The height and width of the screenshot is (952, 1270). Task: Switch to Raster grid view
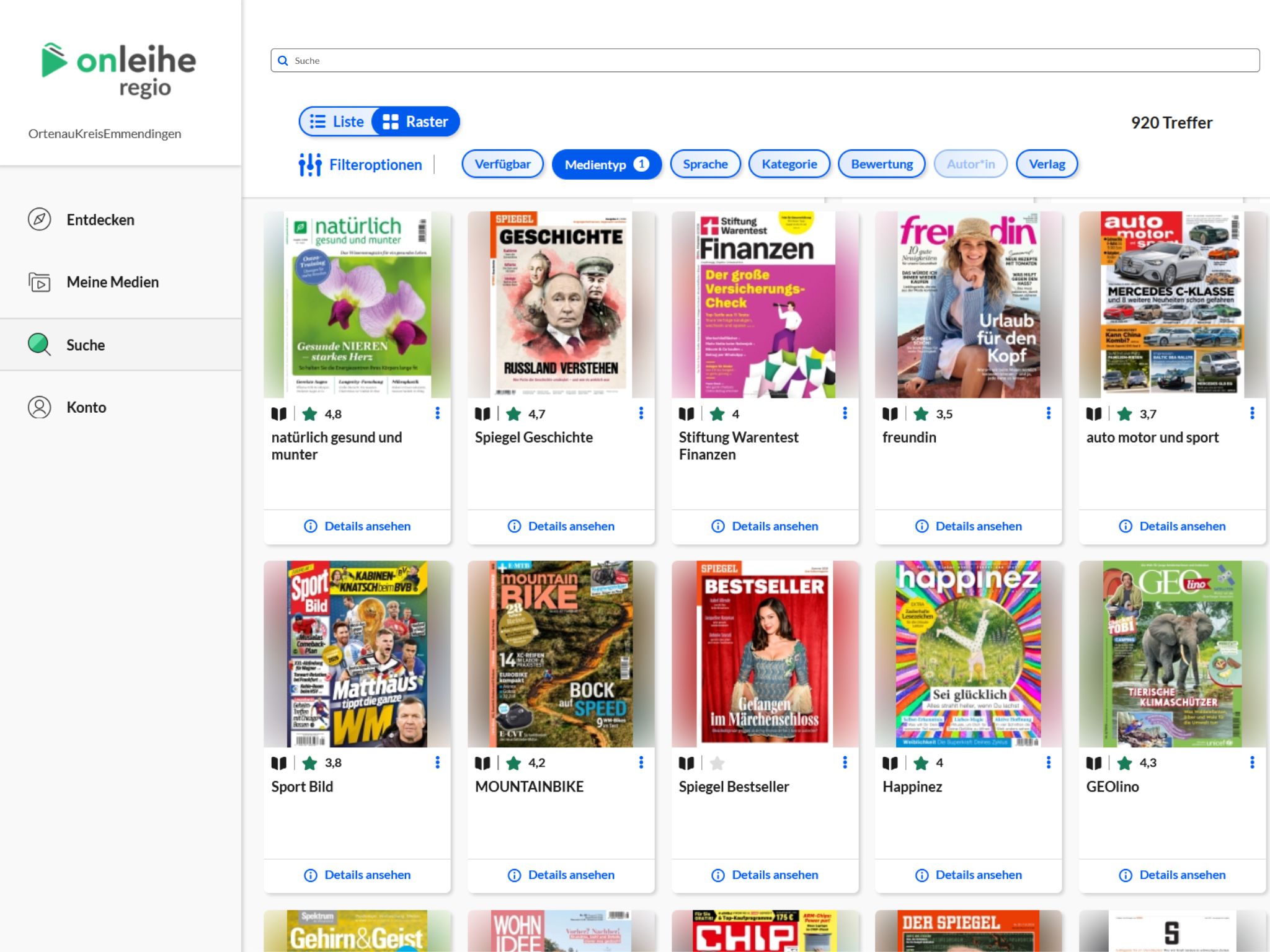tap(415, 121)
